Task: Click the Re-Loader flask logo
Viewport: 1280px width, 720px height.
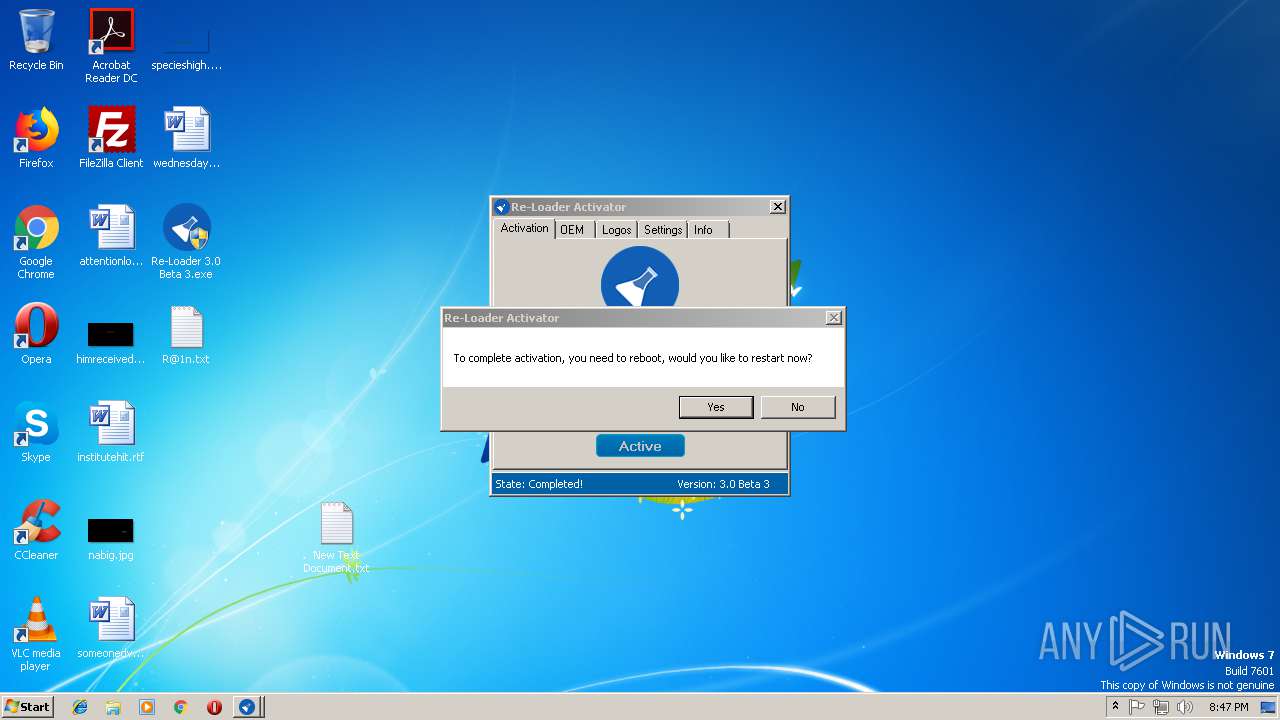Action: tap(640, 277)
